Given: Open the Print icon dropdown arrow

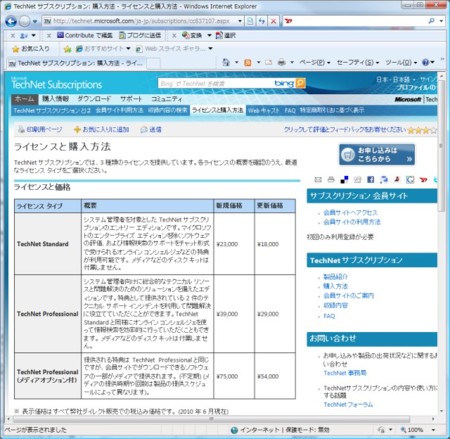Looking at the screenshot, I should [292, 62].
